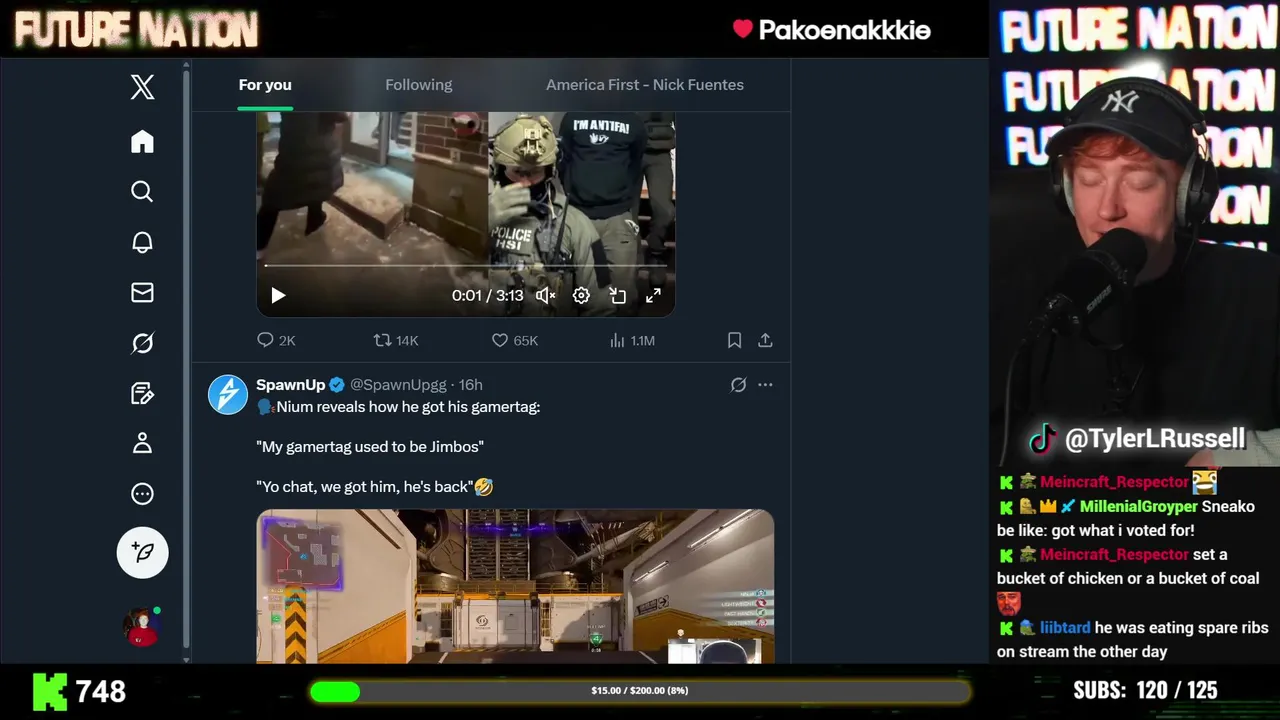
Task: Click the compose post feather button
Action: pos(142,552)
